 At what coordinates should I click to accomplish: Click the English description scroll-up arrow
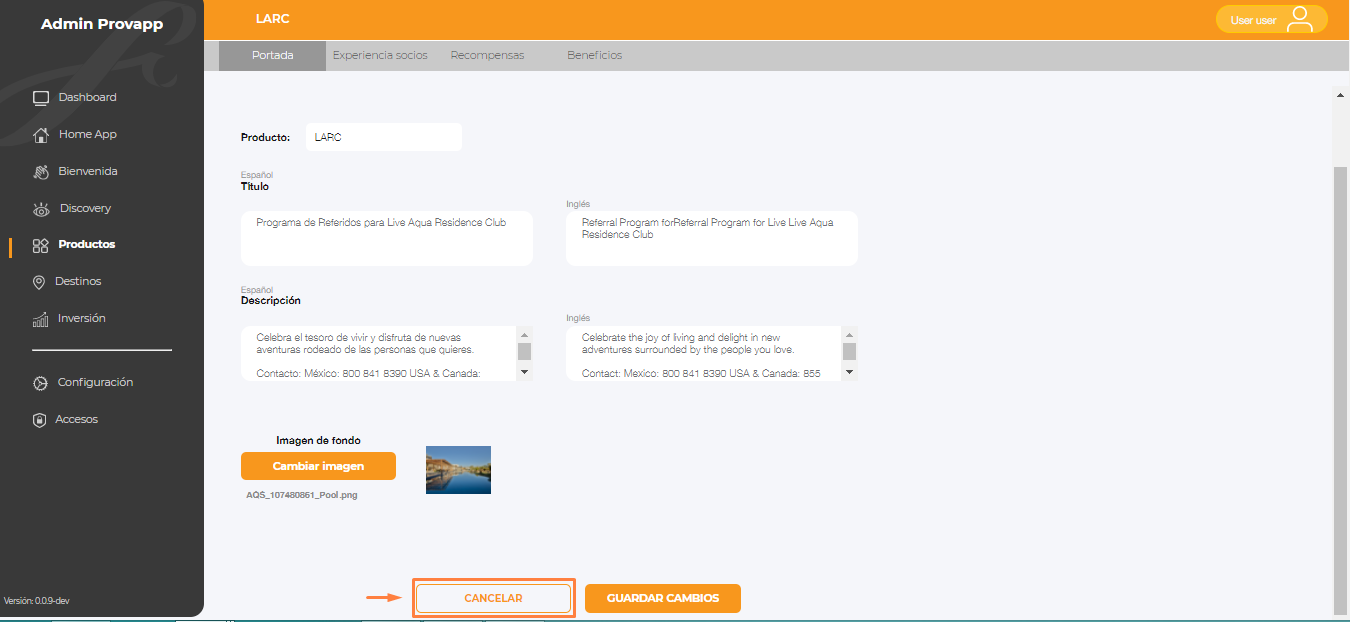point(849,334)
